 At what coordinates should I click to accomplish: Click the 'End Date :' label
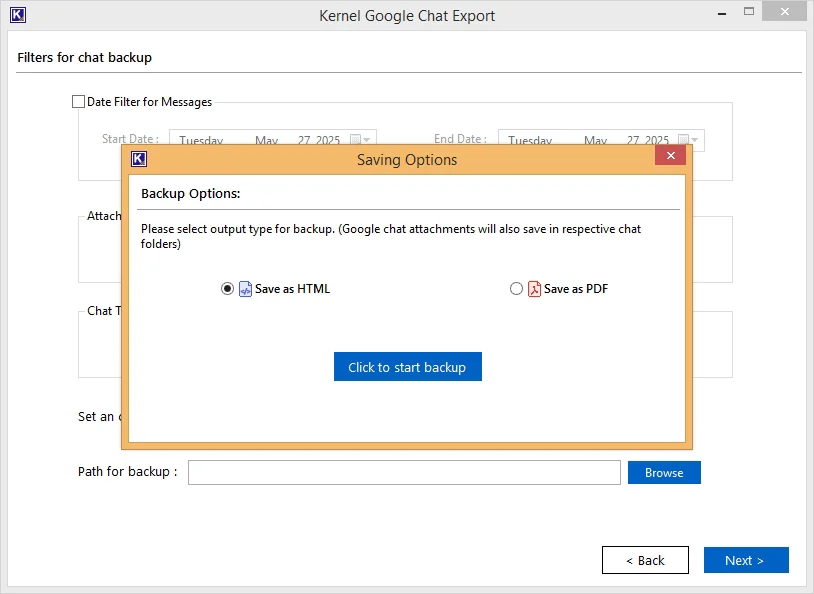[460, 139]
